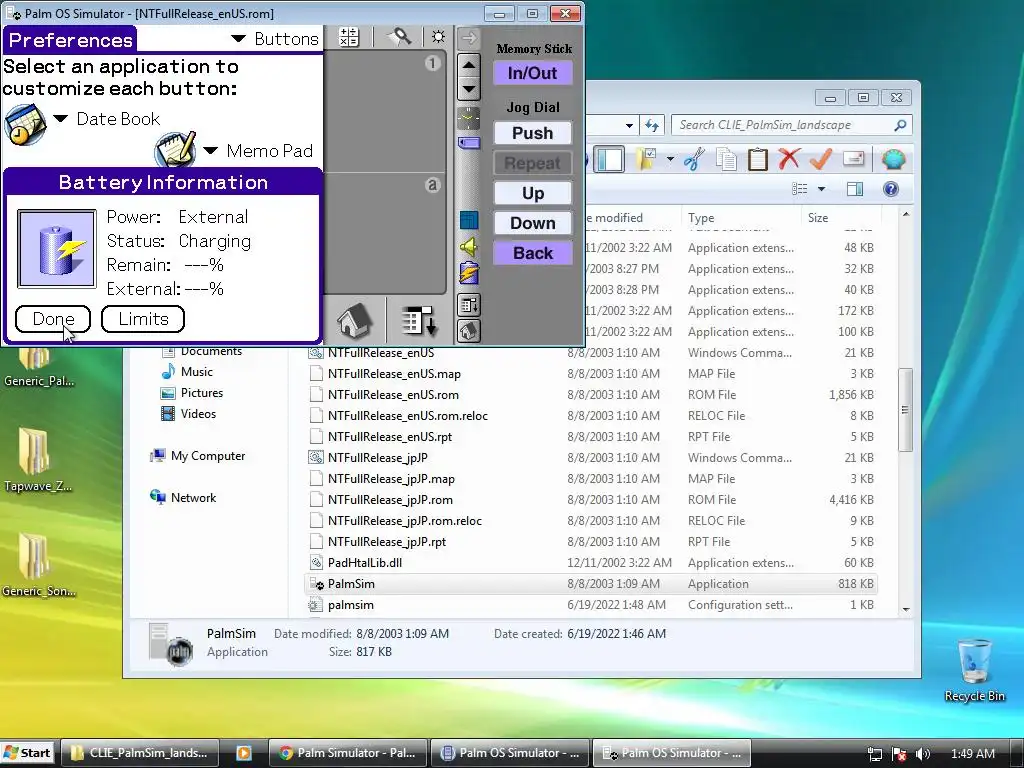Screen dimensions: 1024x768
Task: Select the PalmSim application file
Action: coord(591,584)
